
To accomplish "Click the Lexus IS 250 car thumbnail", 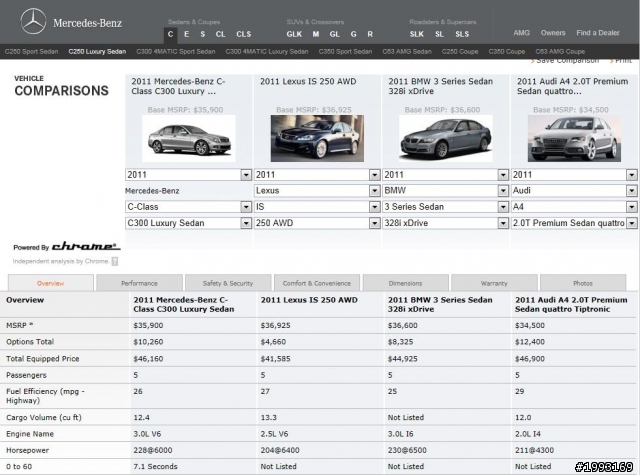I will [317, 139].
